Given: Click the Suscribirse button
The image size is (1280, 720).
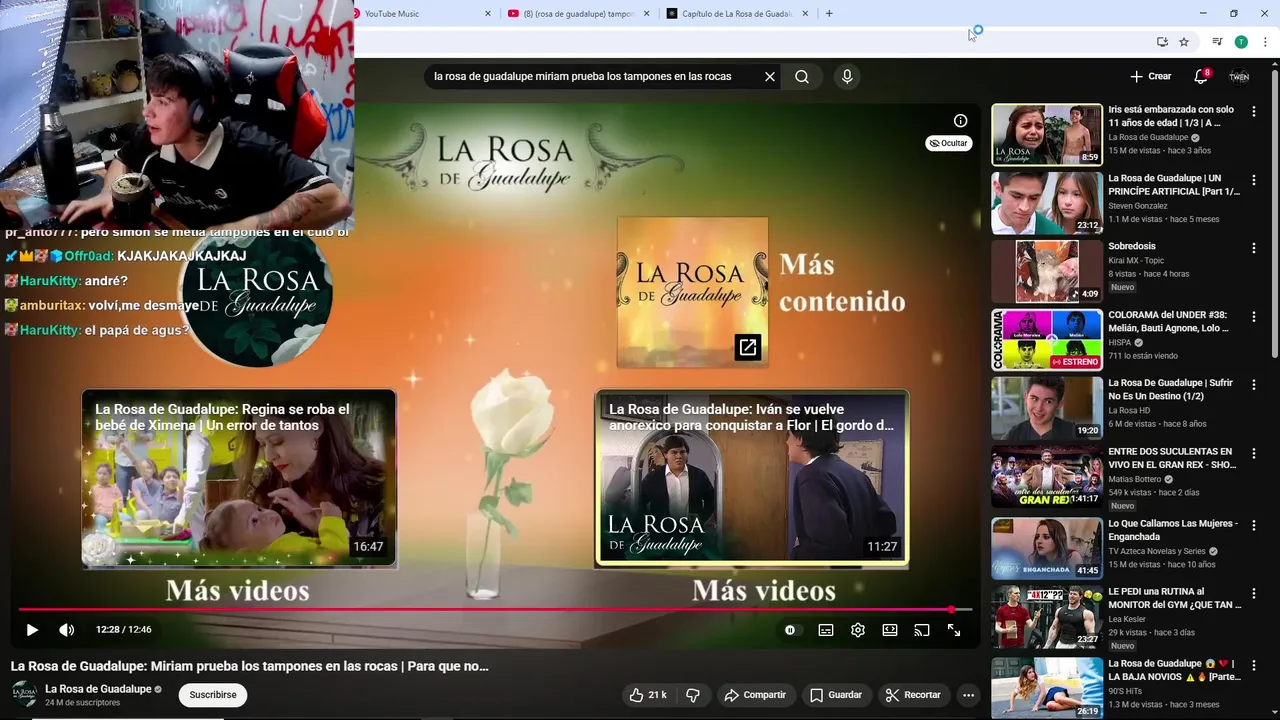Looking at the screenshot, I should pyautogui.click(x=213, y=695).
